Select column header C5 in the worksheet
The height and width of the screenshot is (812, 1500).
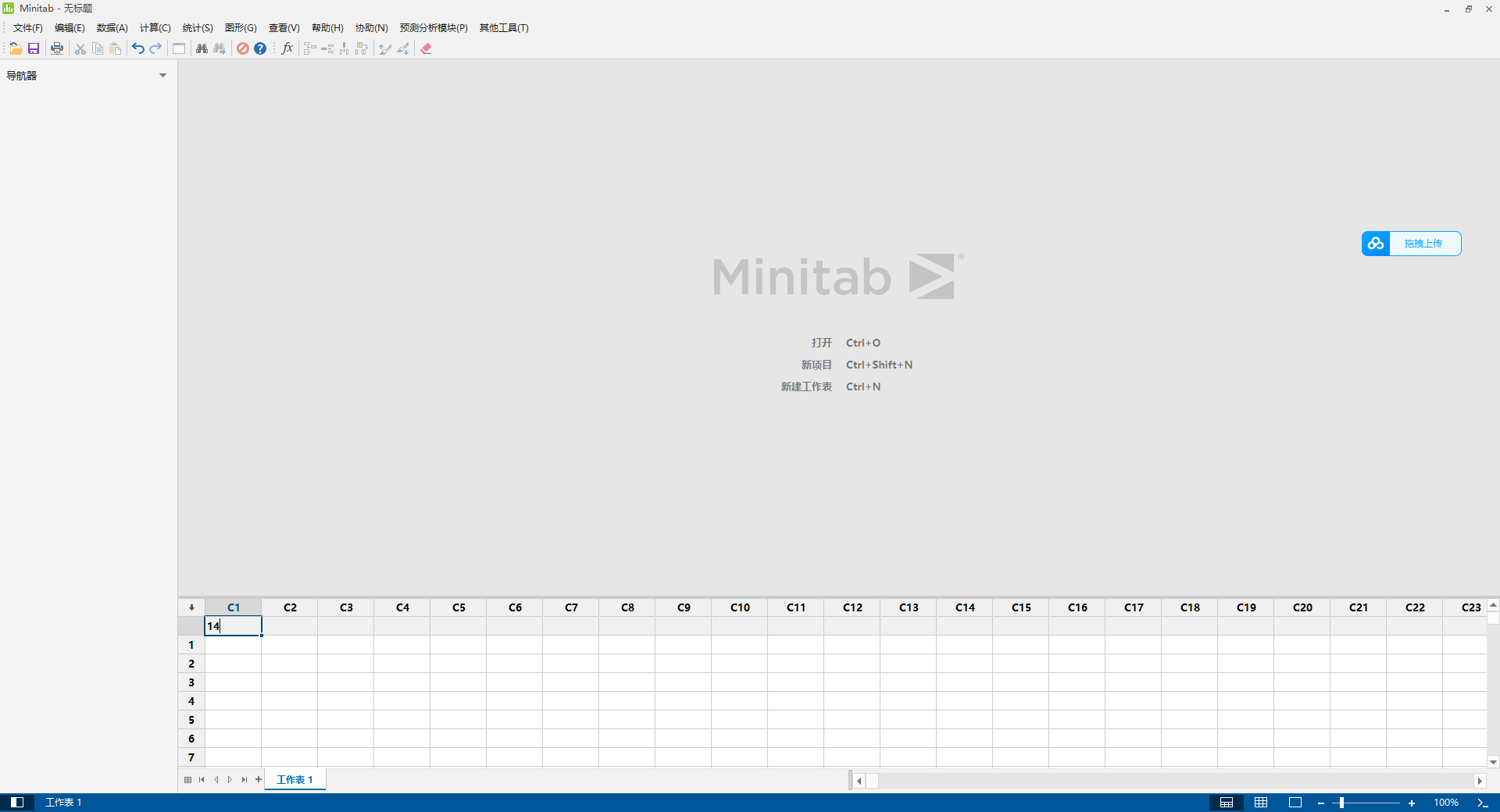click(x=459, y=607)
